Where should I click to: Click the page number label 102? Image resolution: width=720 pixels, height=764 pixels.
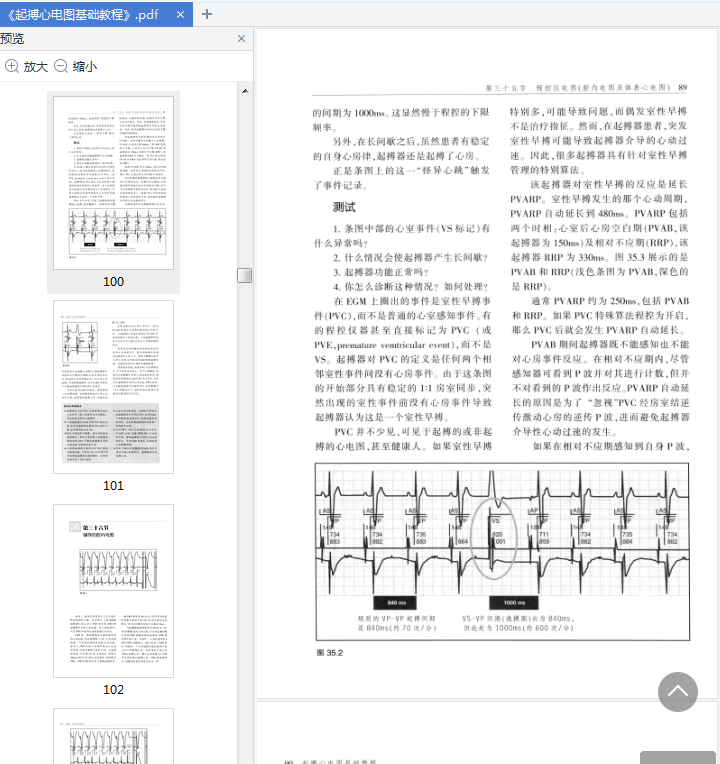(114, 690)
